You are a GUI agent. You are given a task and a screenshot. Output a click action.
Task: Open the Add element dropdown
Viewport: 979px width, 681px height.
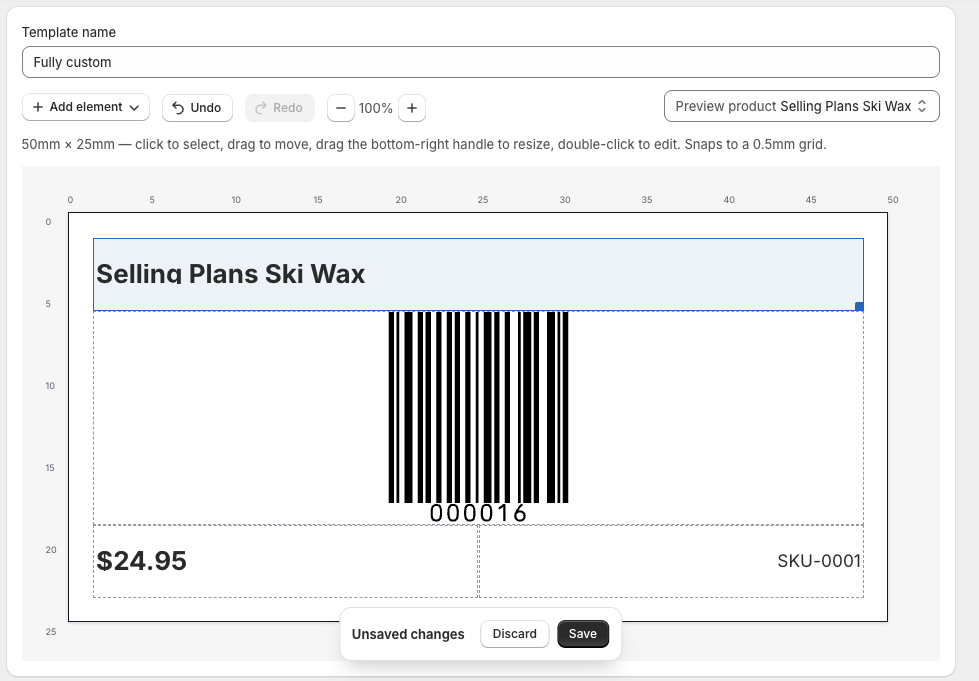click(x=86, y=107)
